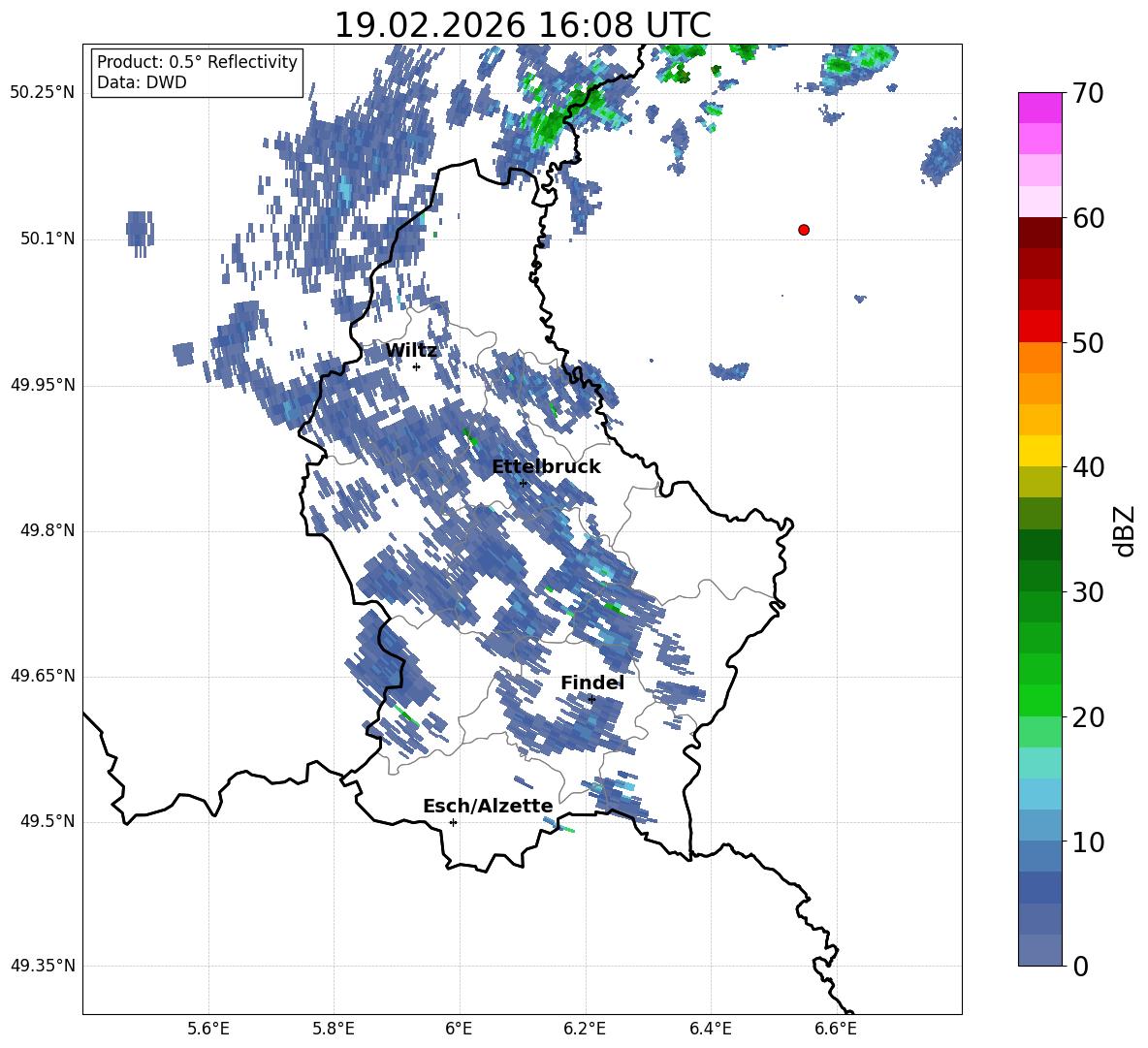
Task: Click the 5.8°E longitude label
Action: (334, 1029)
